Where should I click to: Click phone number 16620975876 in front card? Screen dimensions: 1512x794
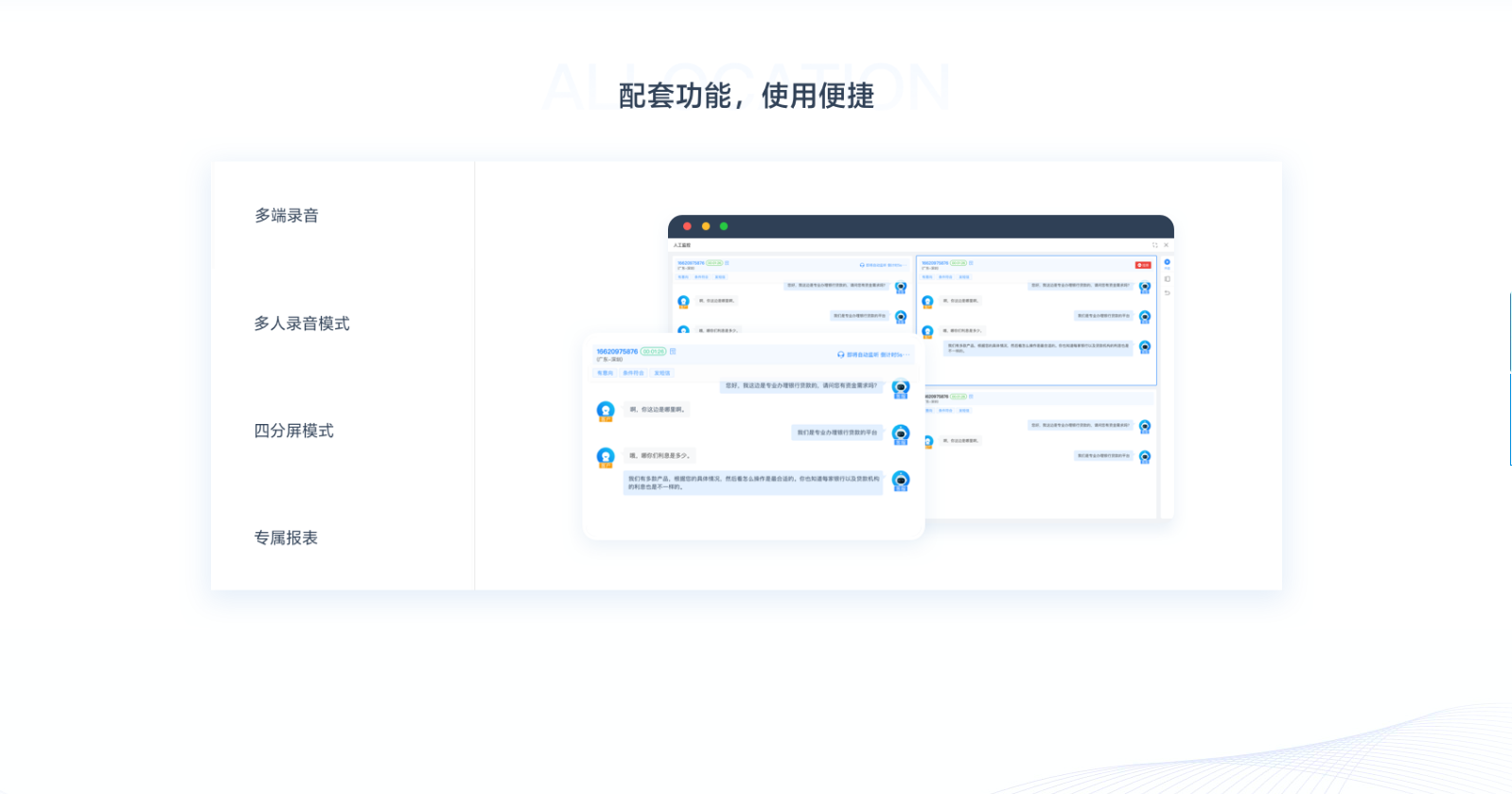point(617,351)
